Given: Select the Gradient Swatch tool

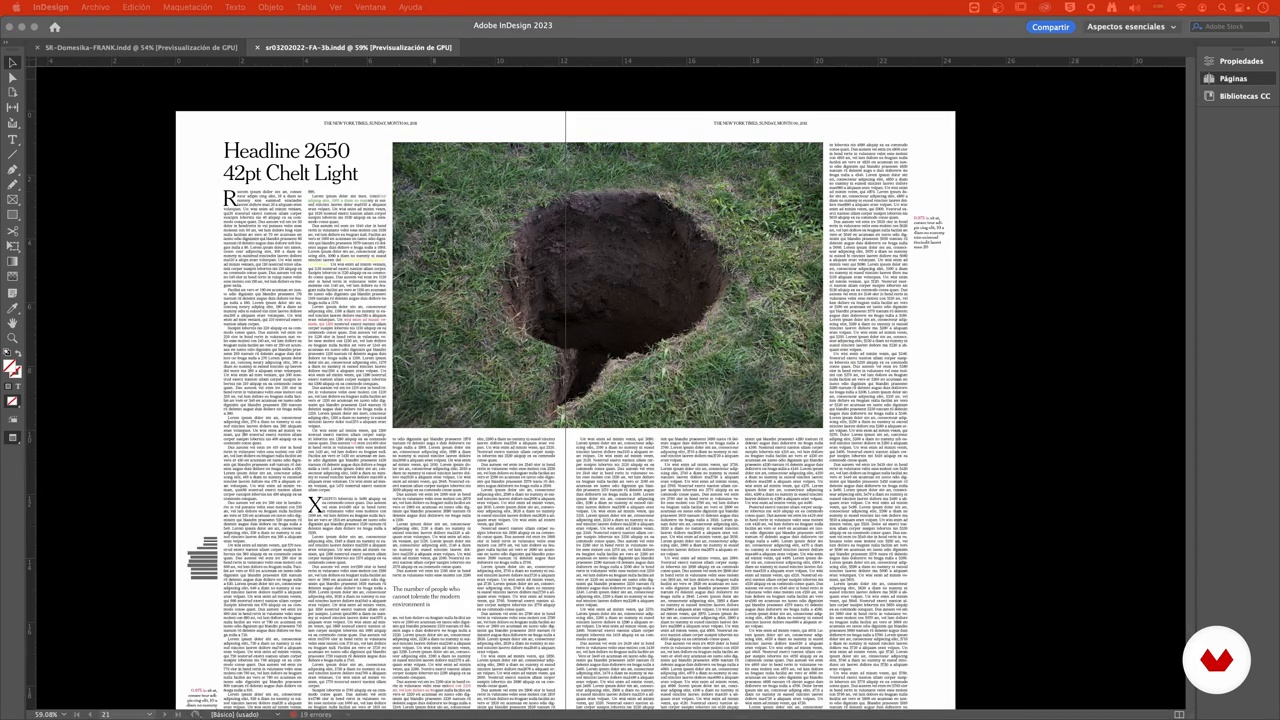Looking at the screenshot, I should click(x=13, y=261).
